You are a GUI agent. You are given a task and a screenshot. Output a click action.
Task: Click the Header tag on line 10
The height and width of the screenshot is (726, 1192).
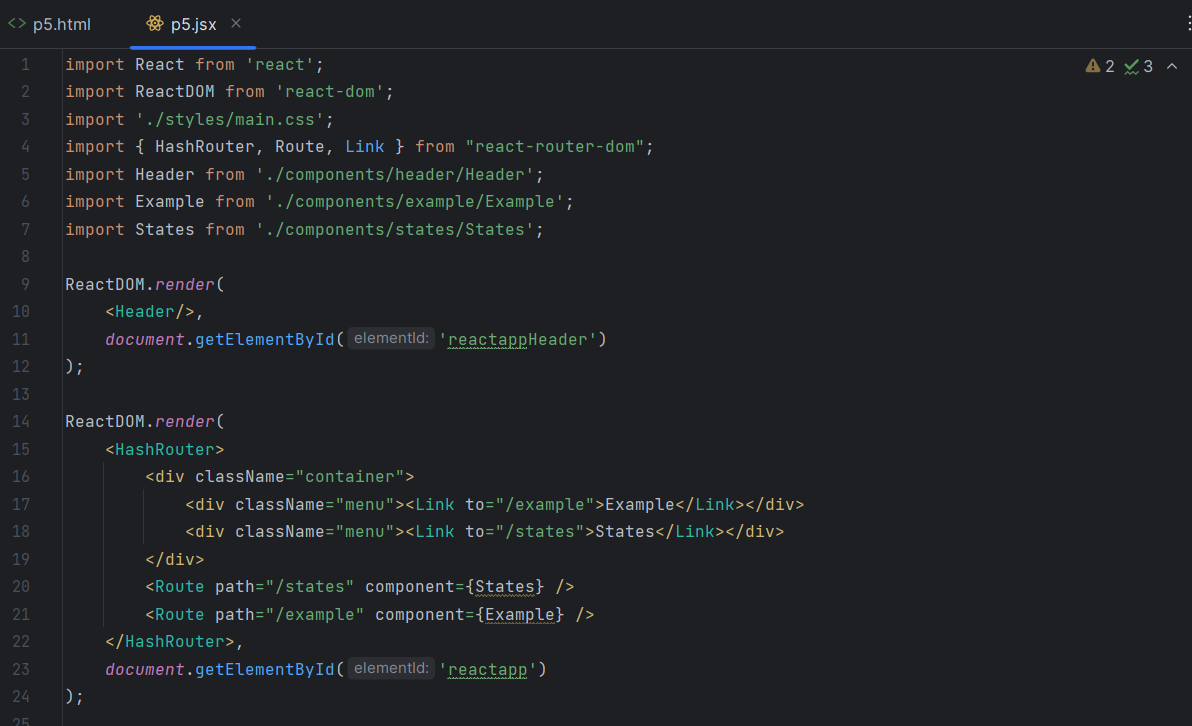(x=150, y=312)
